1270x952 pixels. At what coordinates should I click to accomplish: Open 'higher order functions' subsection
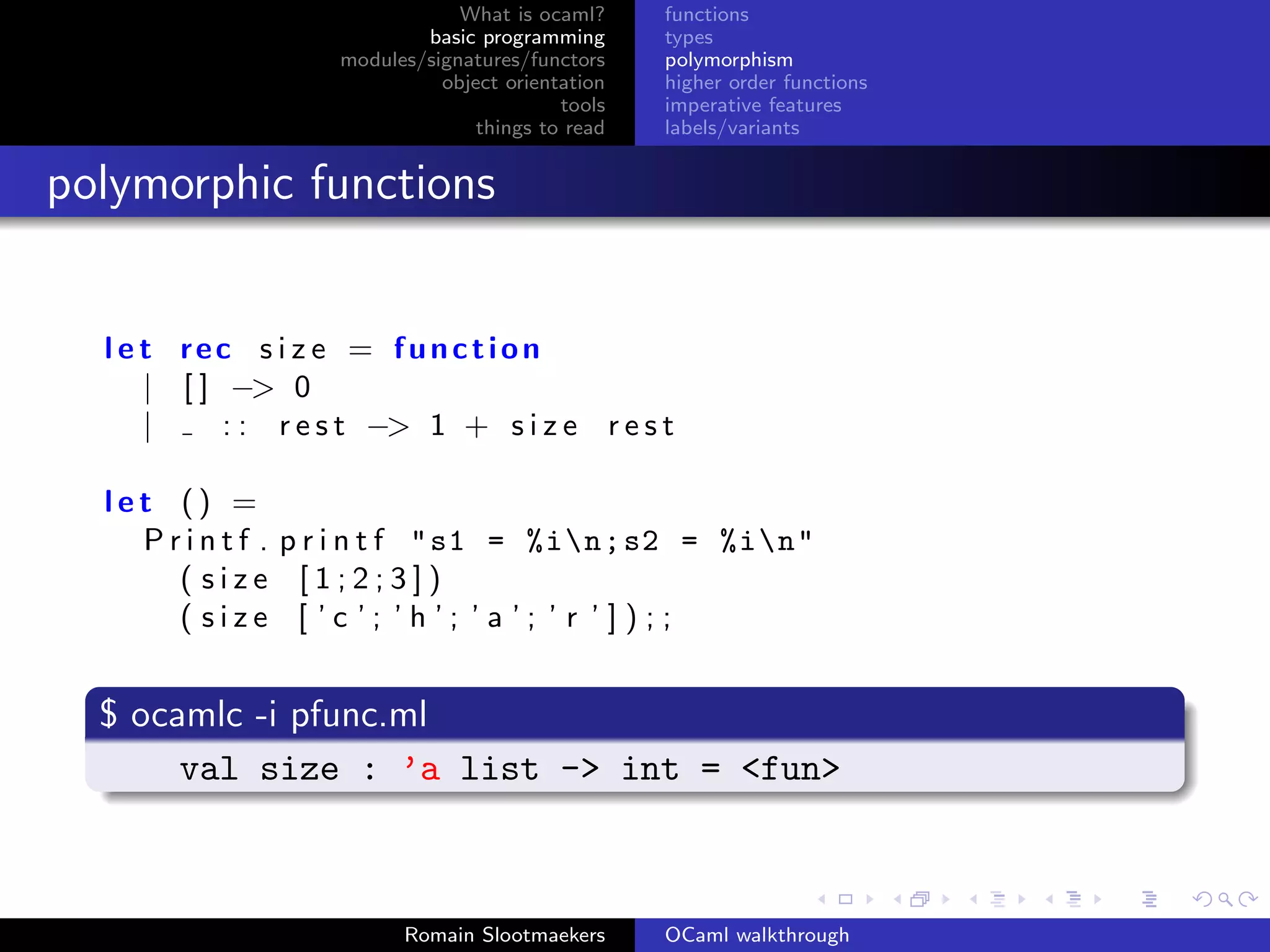[766, 82]
